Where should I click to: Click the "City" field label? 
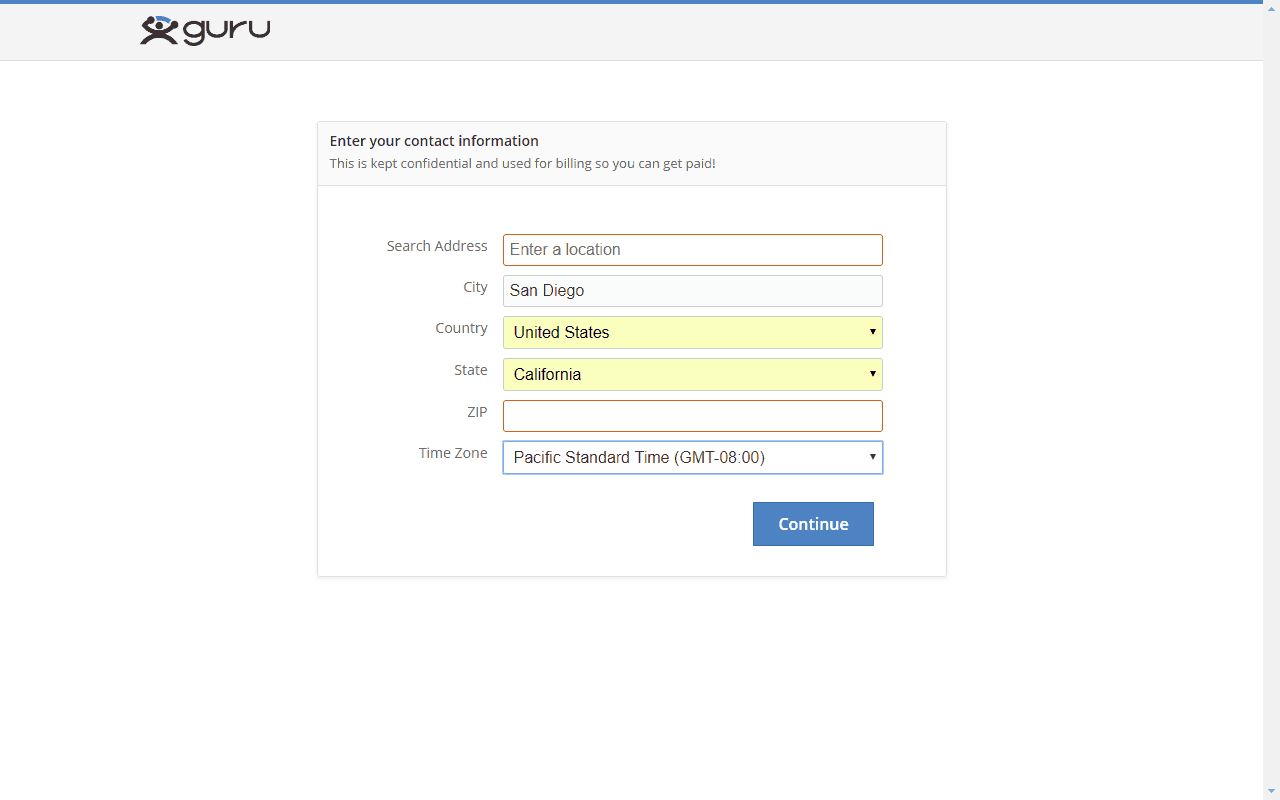tap(475, 287)
